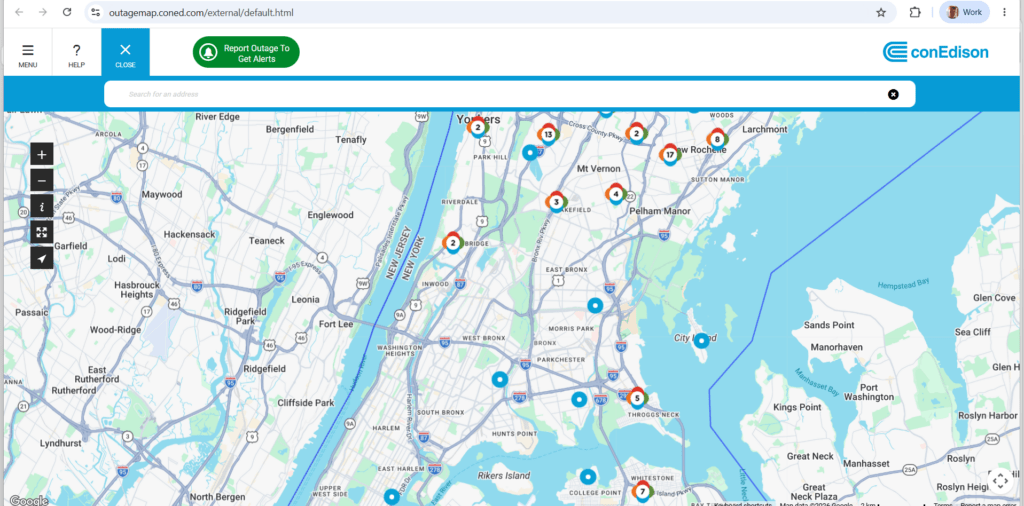Toggle full-extent map view icon
The width and height of the screenshot is (1024, 506).
(x=42, y=232)
